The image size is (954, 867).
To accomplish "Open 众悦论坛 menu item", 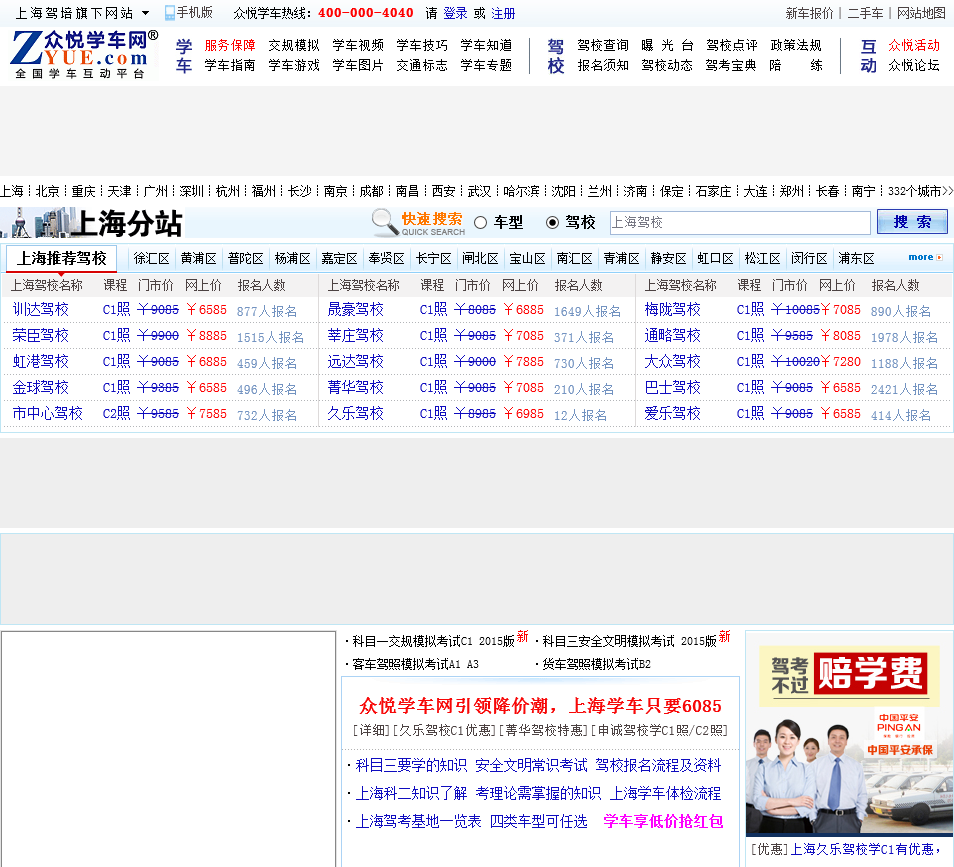I will [x=914, y=65].
